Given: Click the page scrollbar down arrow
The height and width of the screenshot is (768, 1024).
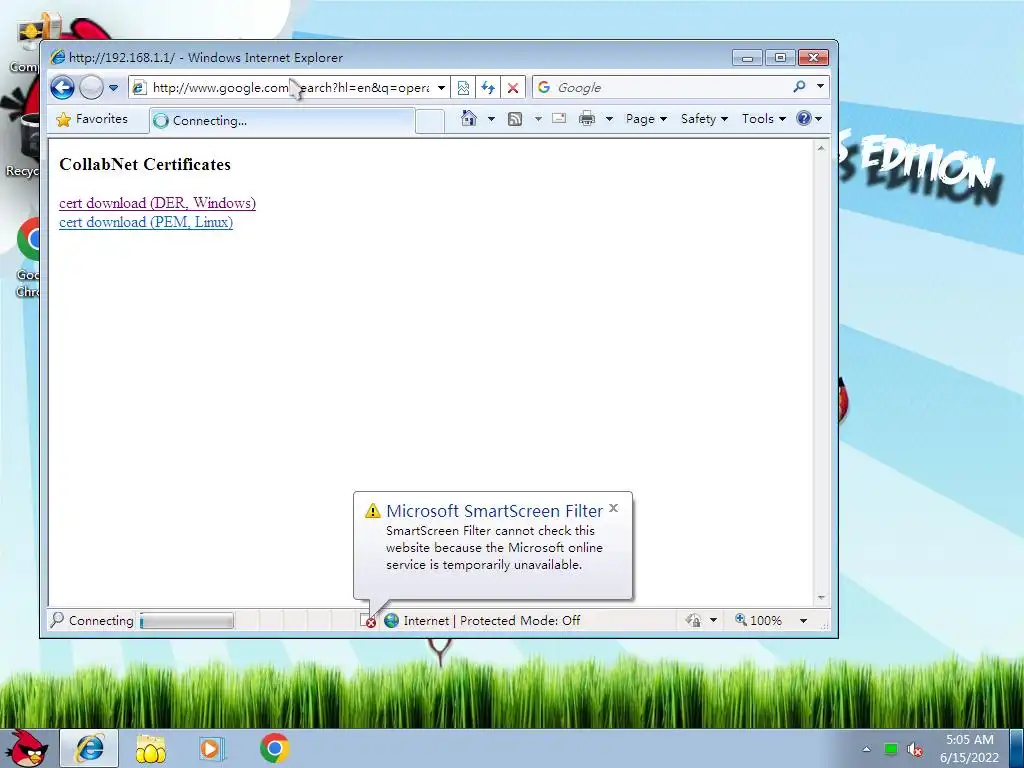Looking at the screenshot, I should click(x=821, y=598).
